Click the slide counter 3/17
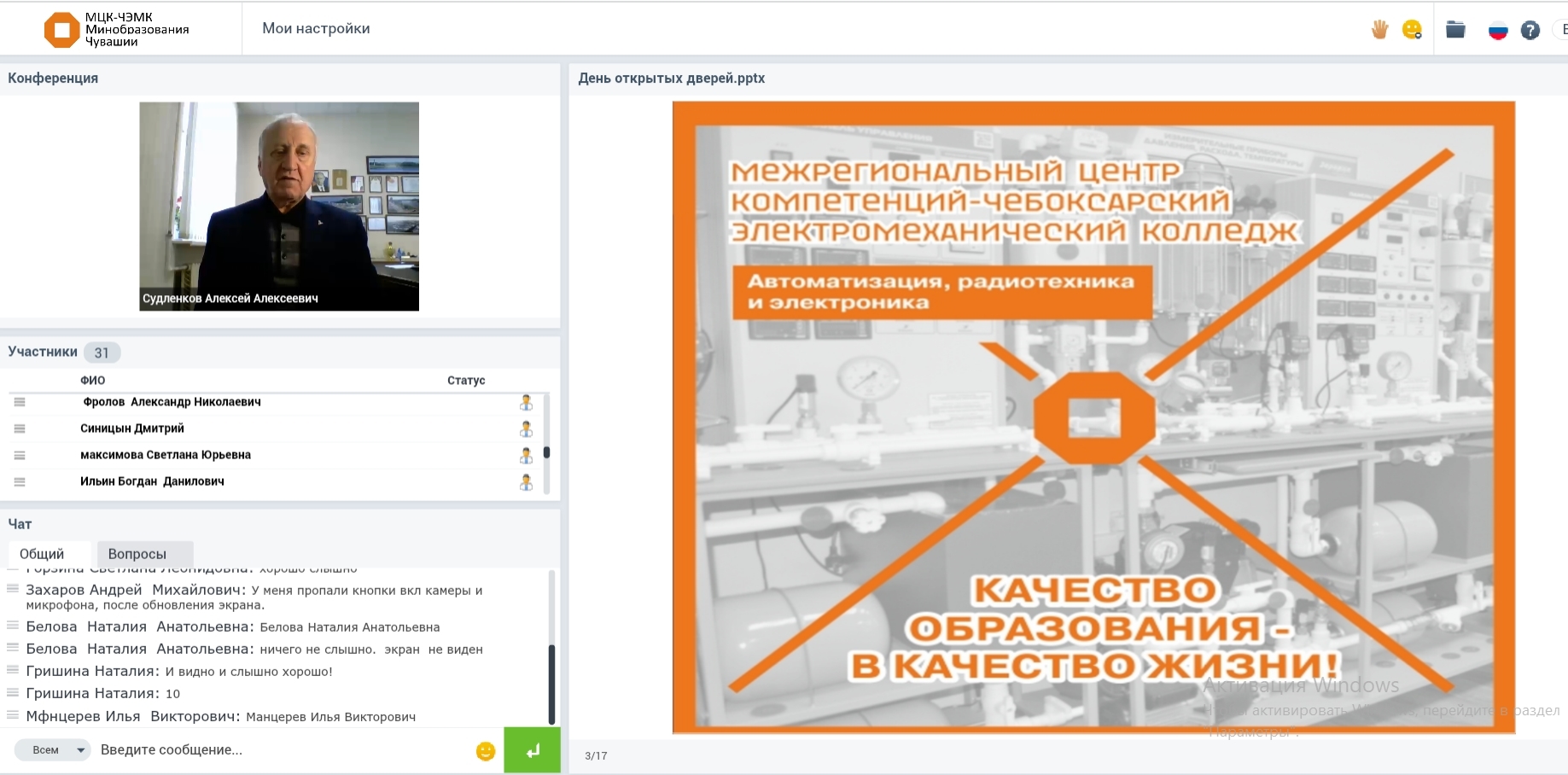This screenshot has height=775, width=1568. (x=596, y=756)
